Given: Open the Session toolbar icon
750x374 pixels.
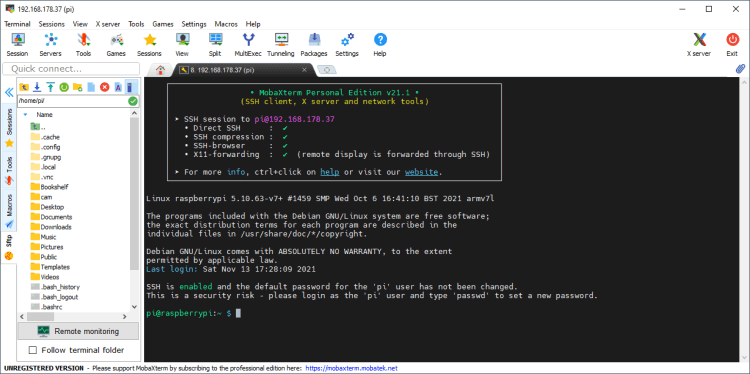Looking at the screenshot, I should point(18,44).
